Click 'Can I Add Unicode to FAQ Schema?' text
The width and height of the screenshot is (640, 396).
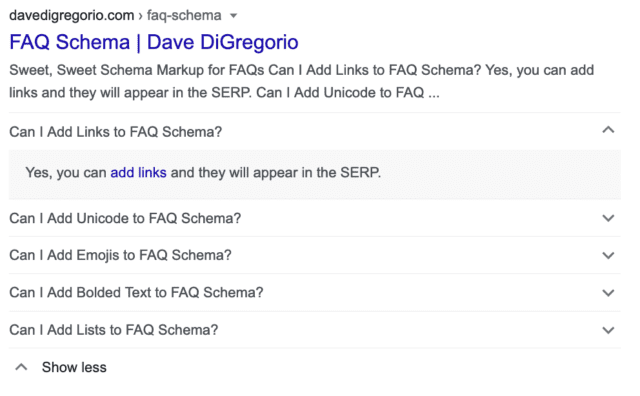point(125,218)
